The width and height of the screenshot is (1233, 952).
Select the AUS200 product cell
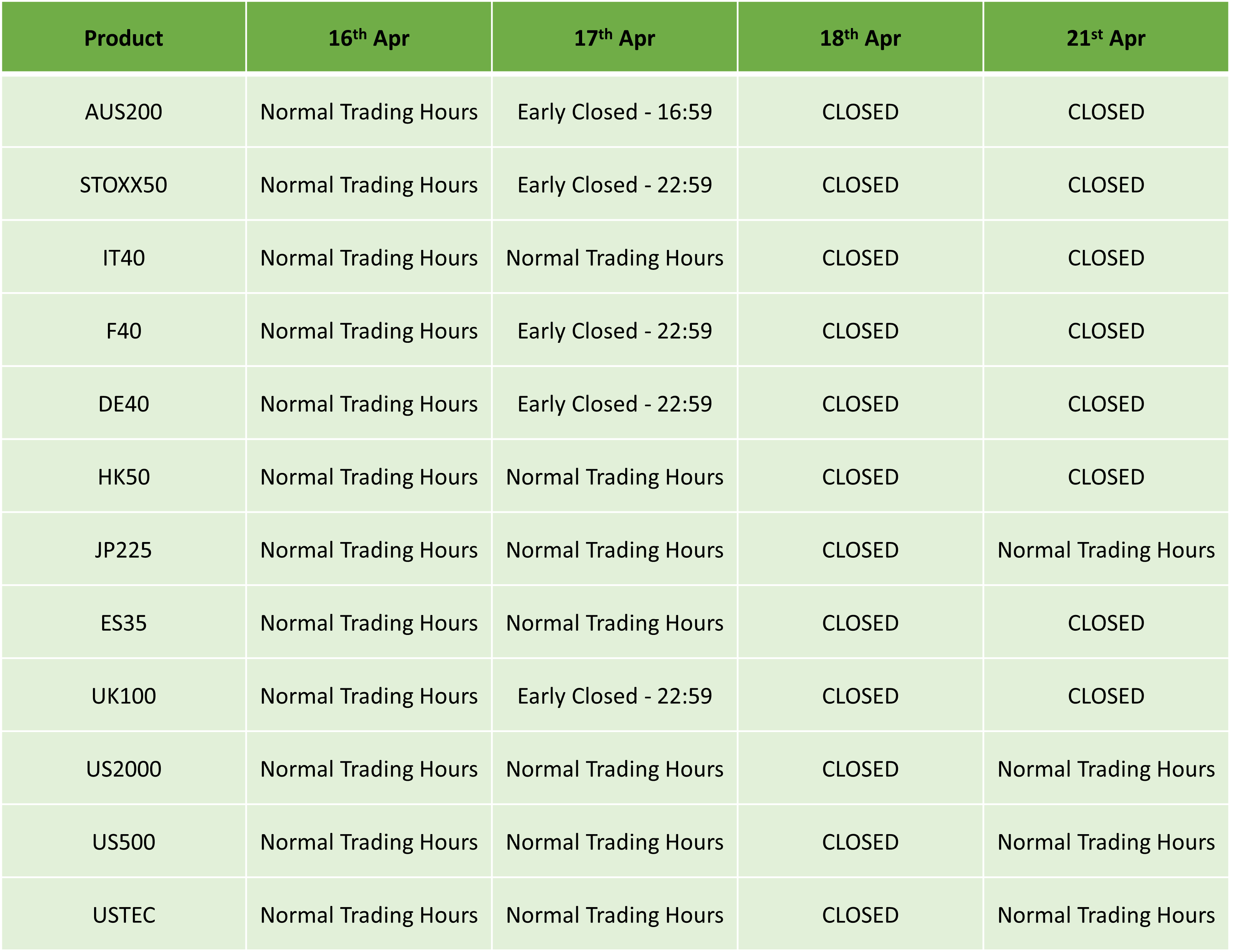click(124, 112)
